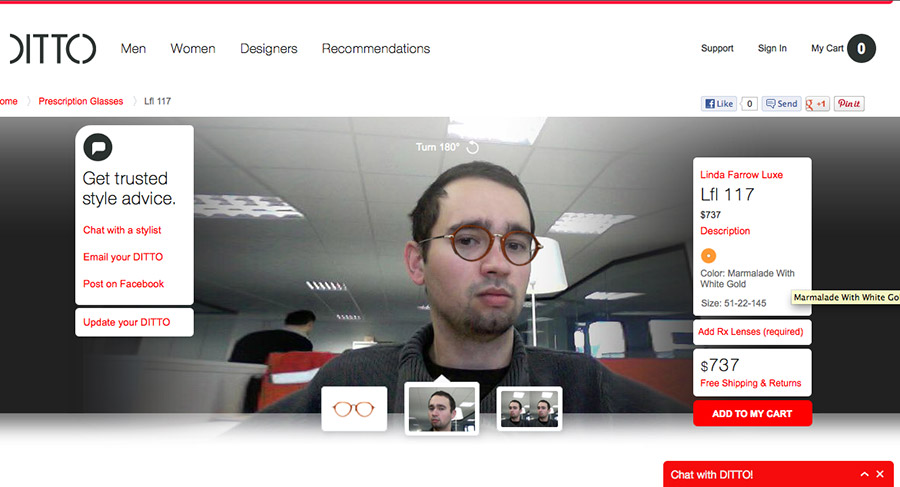Click ADD TO MY CART button
This screenshot has height=487, width=900.
point(752,413)
